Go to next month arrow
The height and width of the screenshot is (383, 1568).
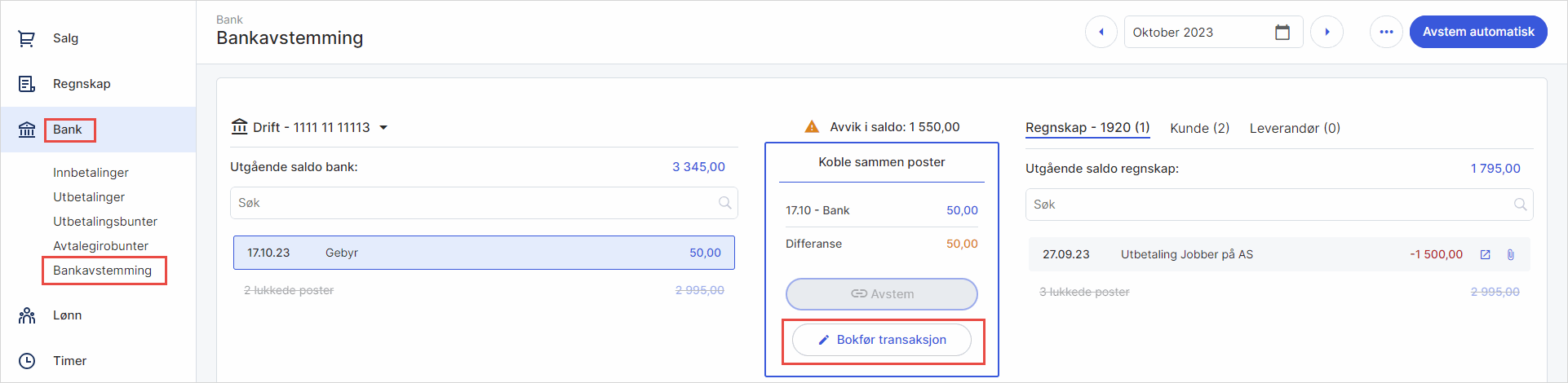(1327, 33)
